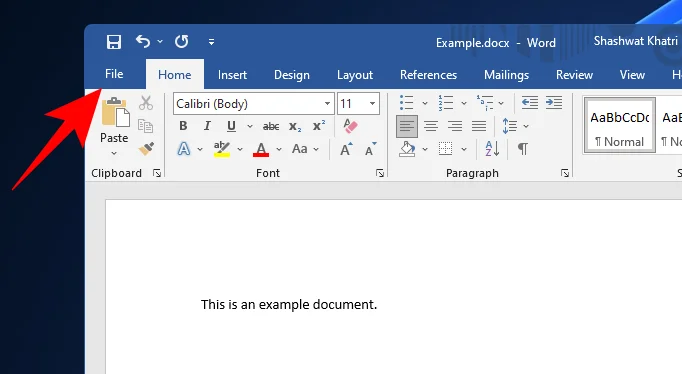
Task: Click Decrease Indent icon
Action: pyautogui.click(x=529, y=103)
